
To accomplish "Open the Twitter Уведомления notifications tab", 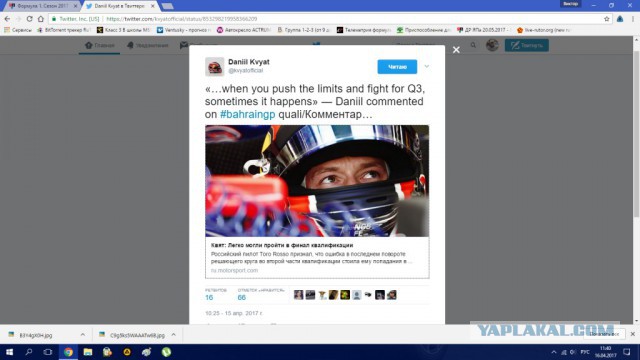I will click(x=147, y=45).
